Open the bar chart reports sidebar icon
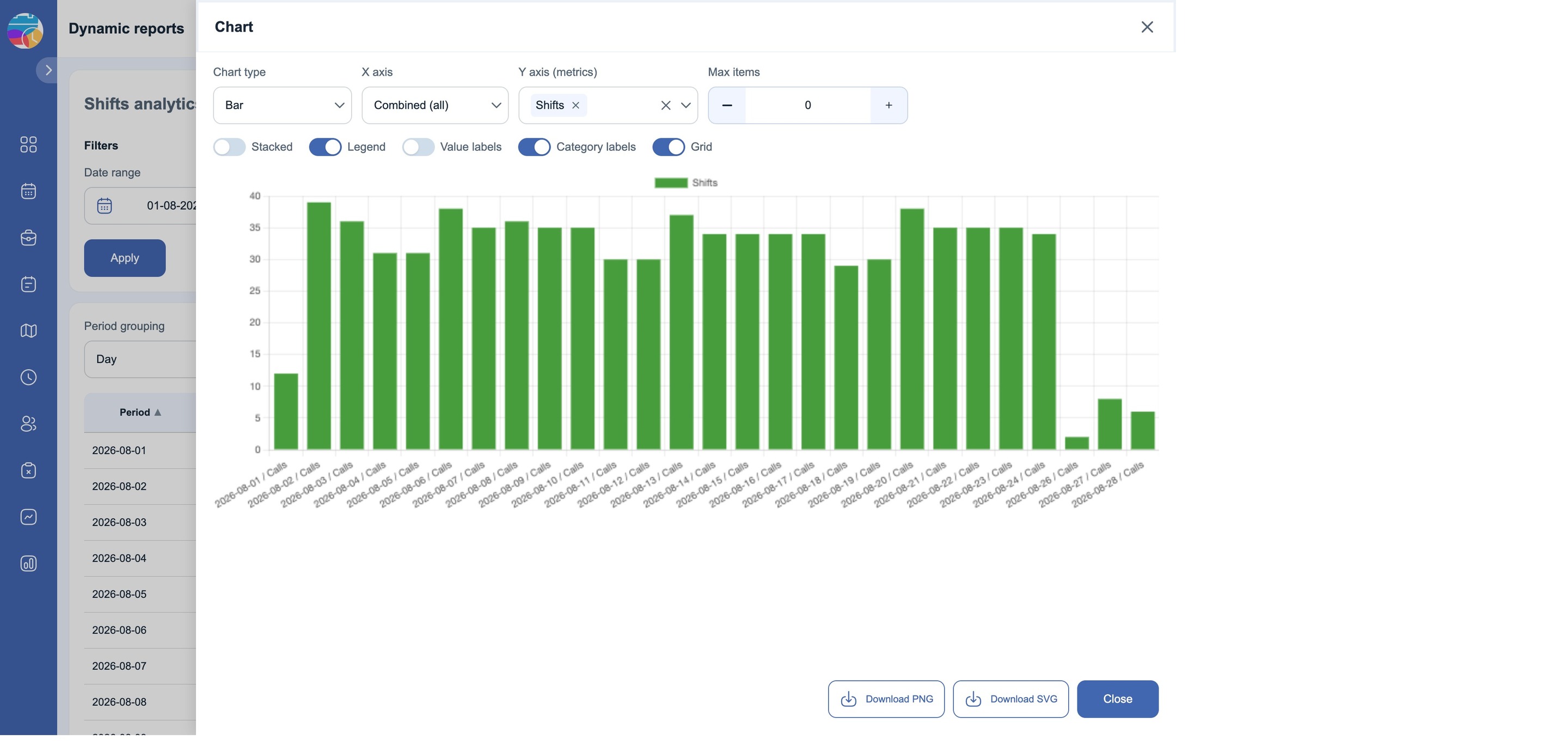The width and height of the screenshot is (1568, 751). pyautogui.click(x=29, y=564)
